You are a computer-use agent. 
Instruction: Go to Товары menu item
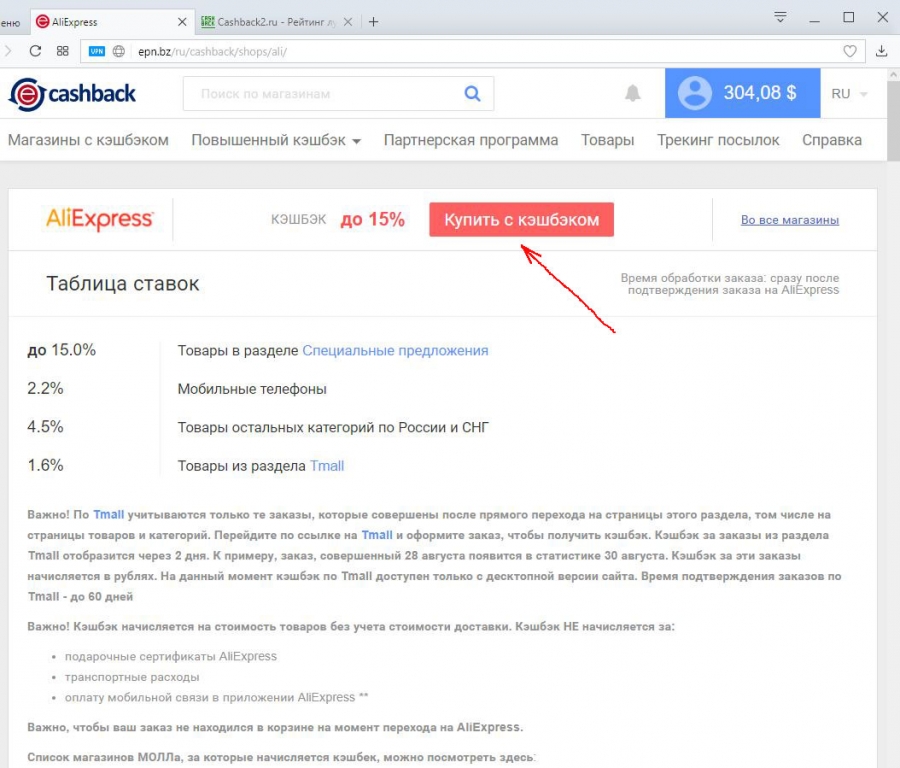point(607,140)
